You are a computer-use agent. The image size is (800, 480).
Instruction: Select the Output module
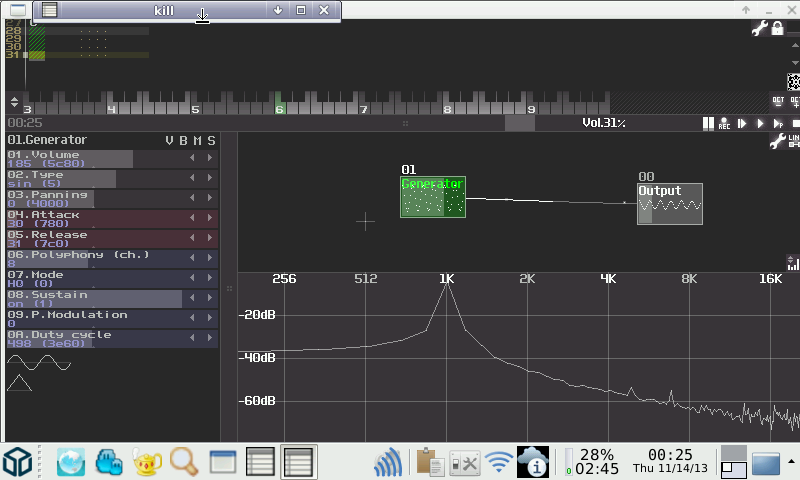669,203
